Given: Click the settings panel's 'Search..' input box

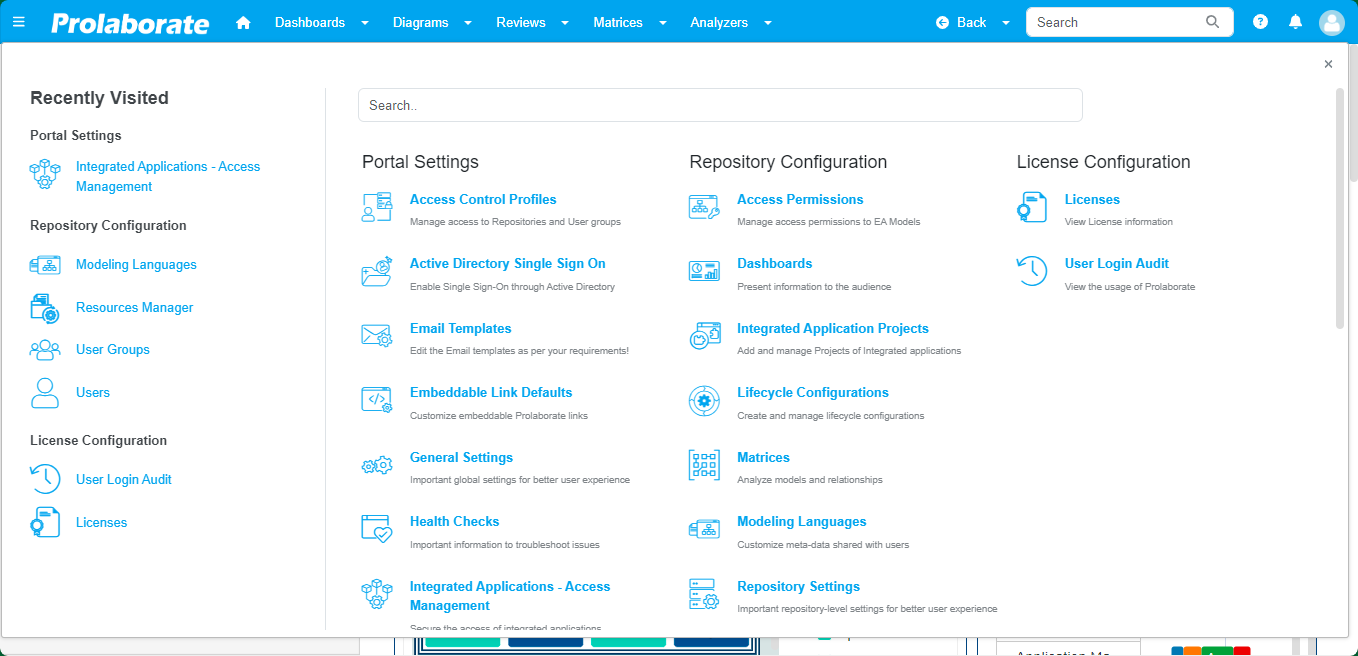Looking at the screenshot, I should pyautogui.click(x=720, y=105).
